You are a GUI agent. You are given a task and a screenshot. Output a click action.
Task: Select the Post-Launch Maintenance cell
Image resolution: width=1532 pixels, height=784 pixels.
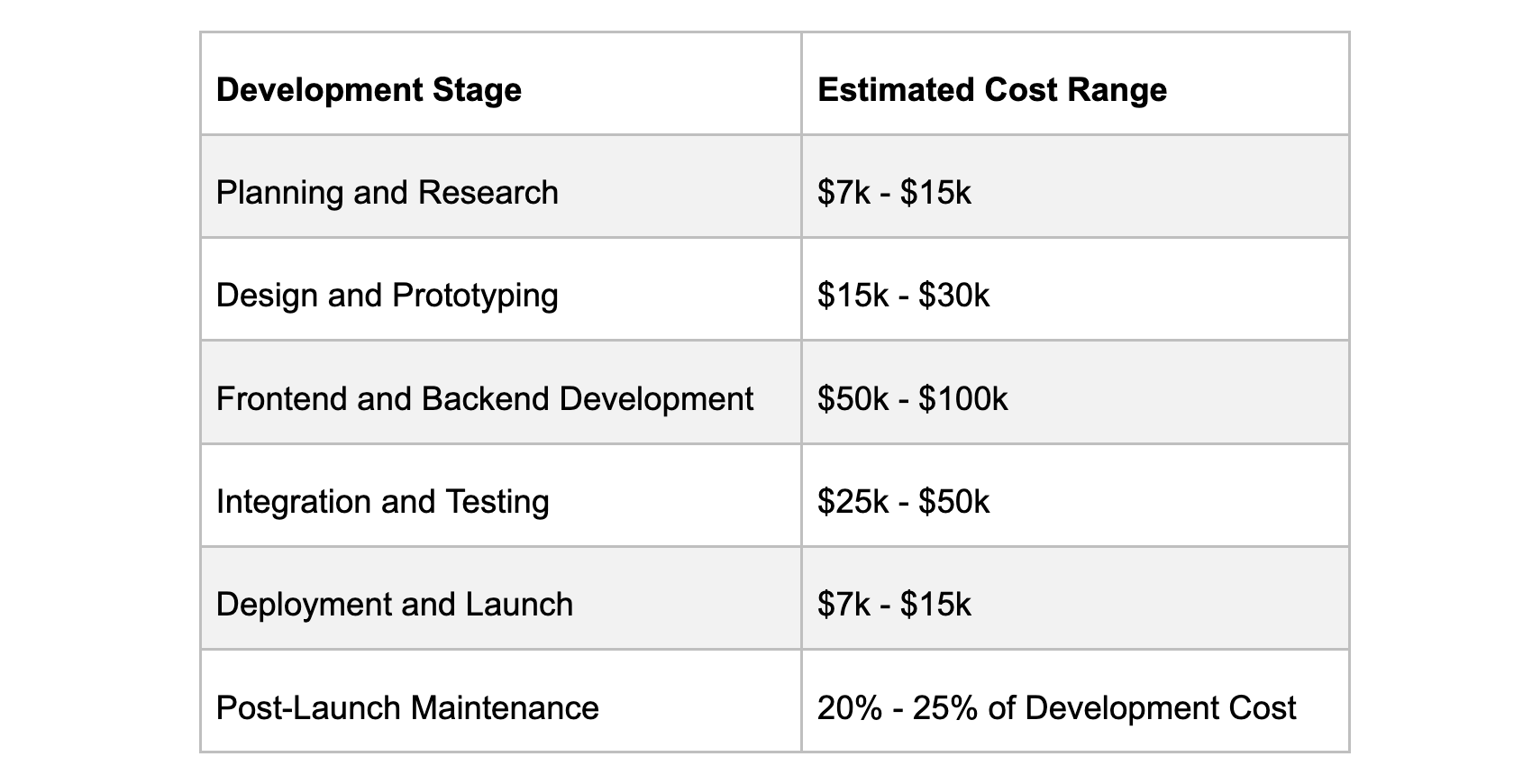coord(407,708)
